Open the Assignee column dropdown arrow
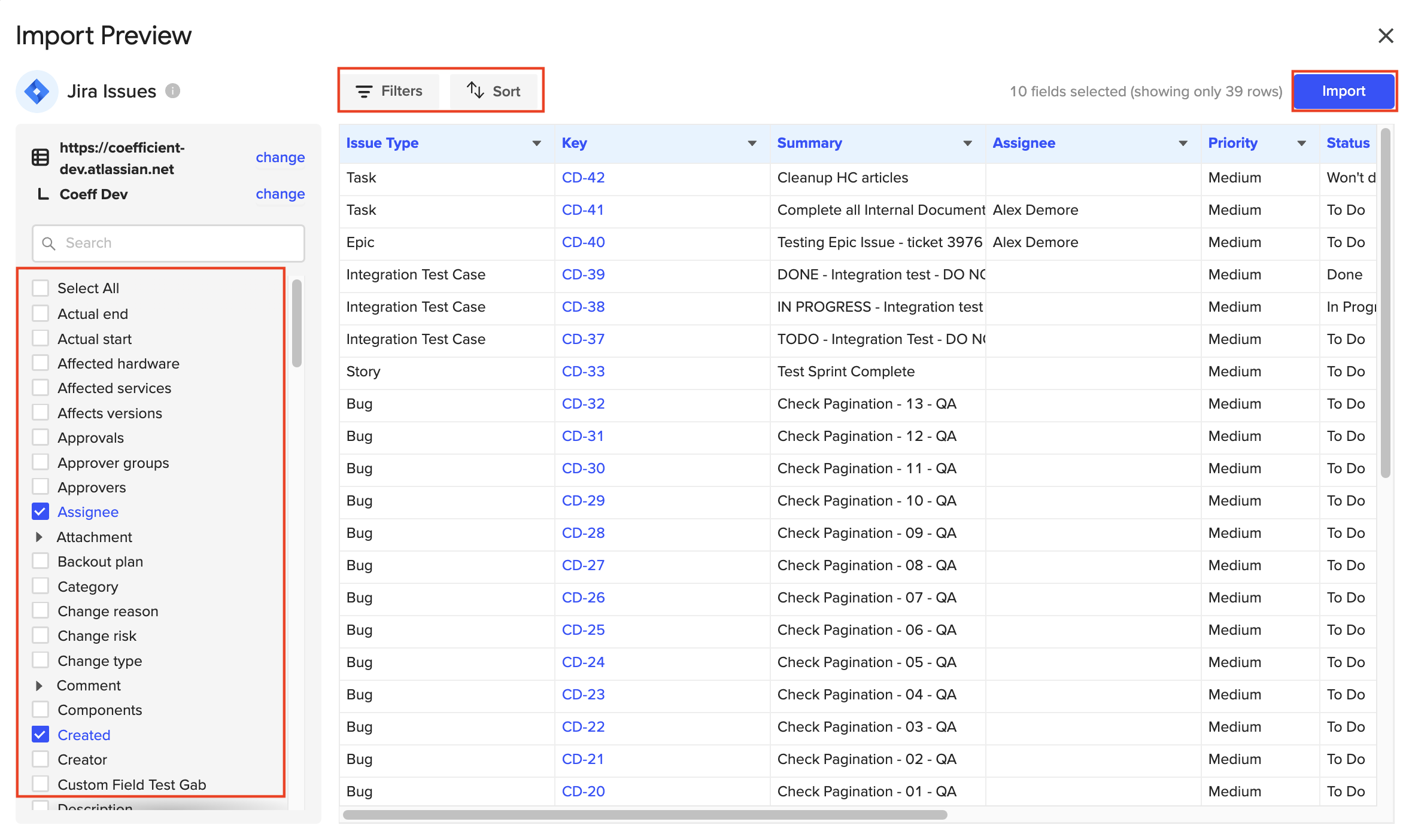This screenshot has width=1409, height=840. coord(1183,144)
